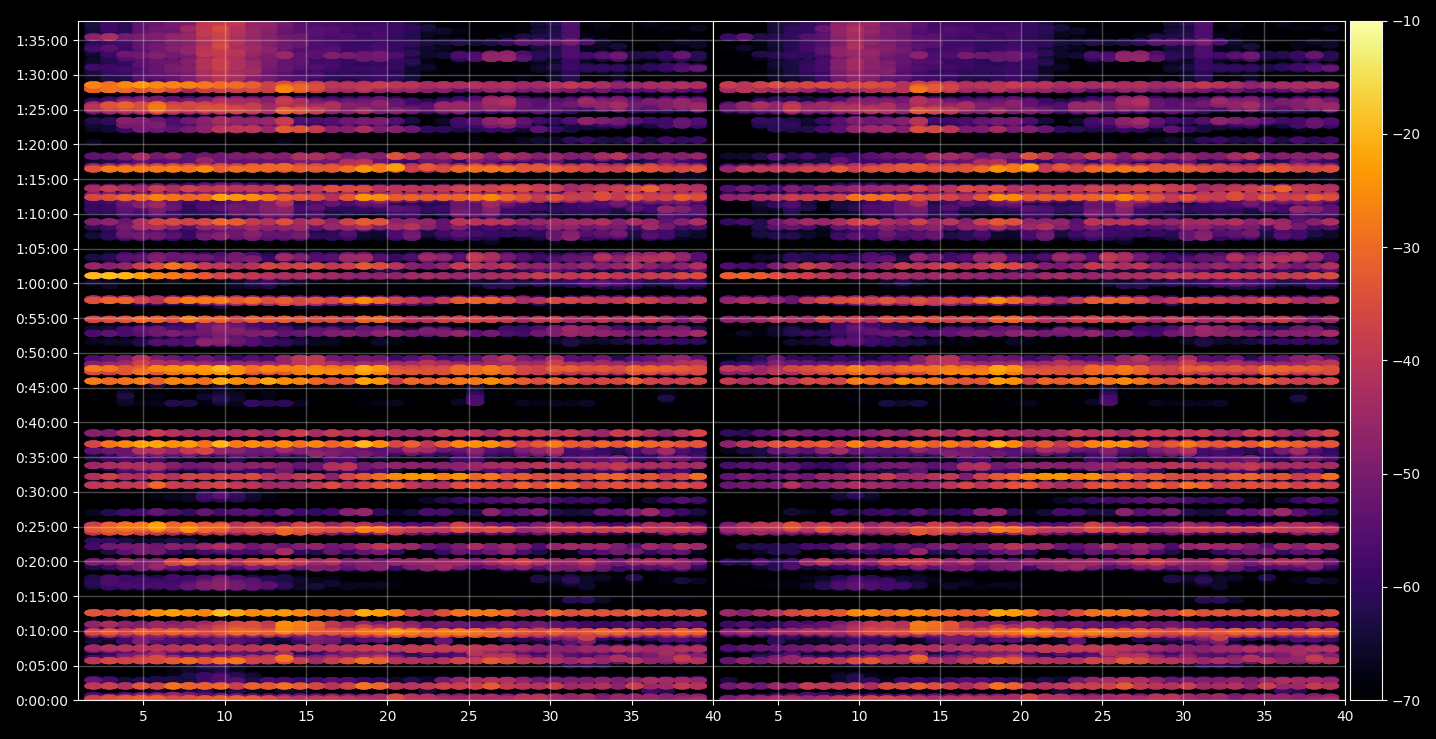The height and width of the screenshot is (739, 1436).
Task: Click the 0:40:00 time axis label
Action: click(43, 423)
